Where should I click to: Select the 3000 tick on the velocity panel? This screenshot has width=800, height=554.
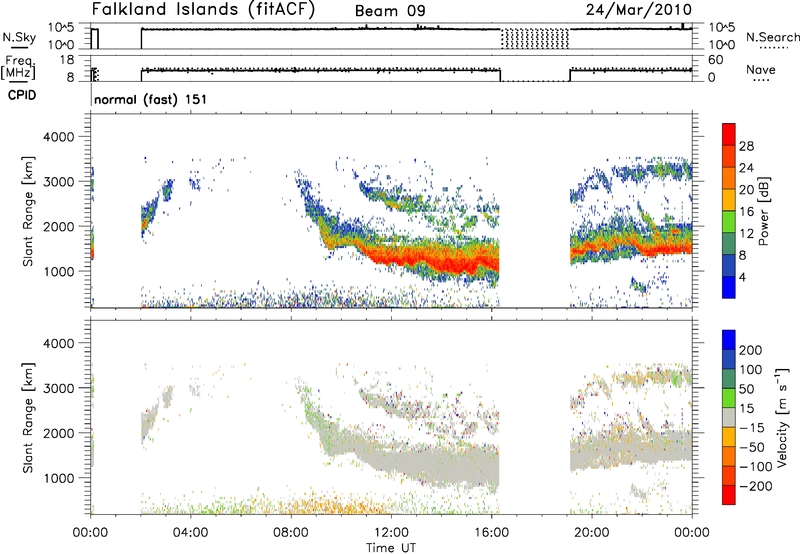point(58,388)
